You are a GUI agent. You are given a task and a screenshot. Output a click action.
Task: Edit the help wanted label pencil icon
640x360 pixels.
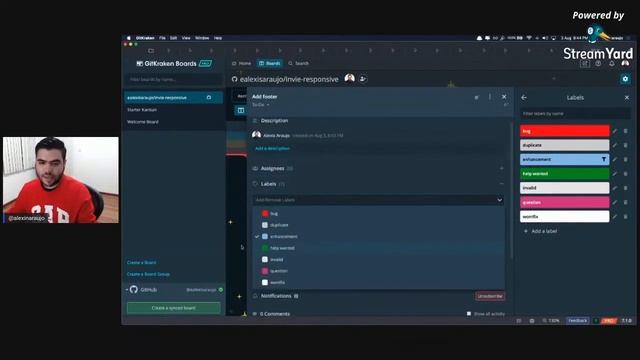point(615,174)
